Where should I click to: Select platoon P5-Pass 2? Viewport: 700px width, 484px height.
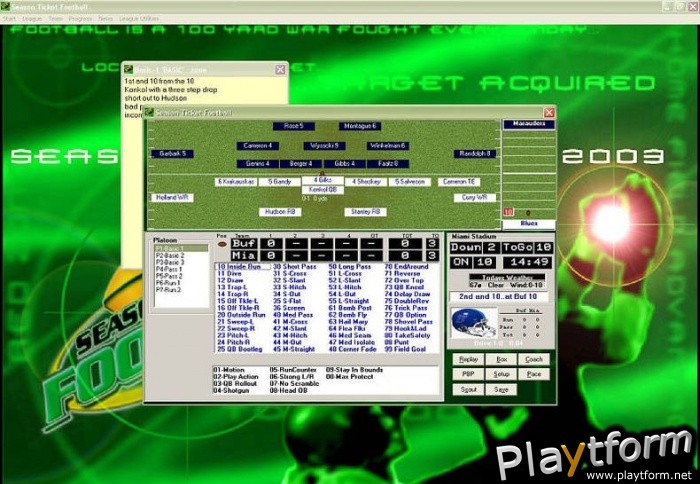point(181,276)
